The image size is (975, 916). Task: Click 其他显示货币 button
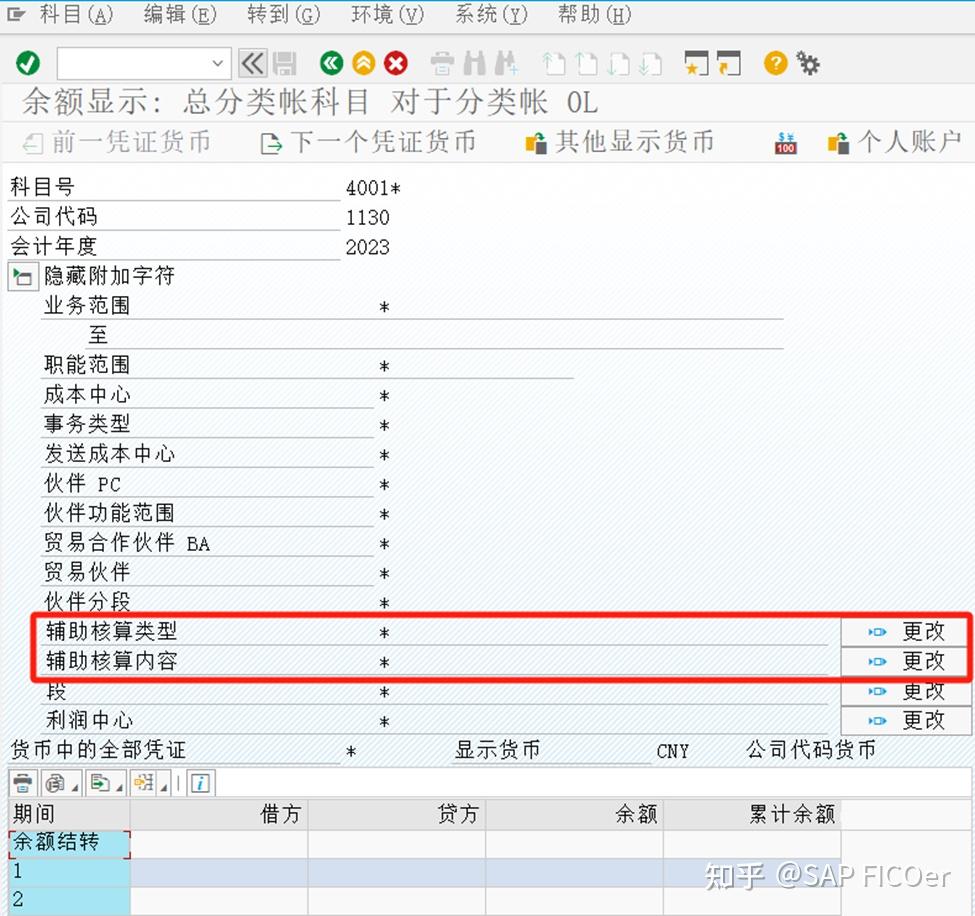click(620, 142)
